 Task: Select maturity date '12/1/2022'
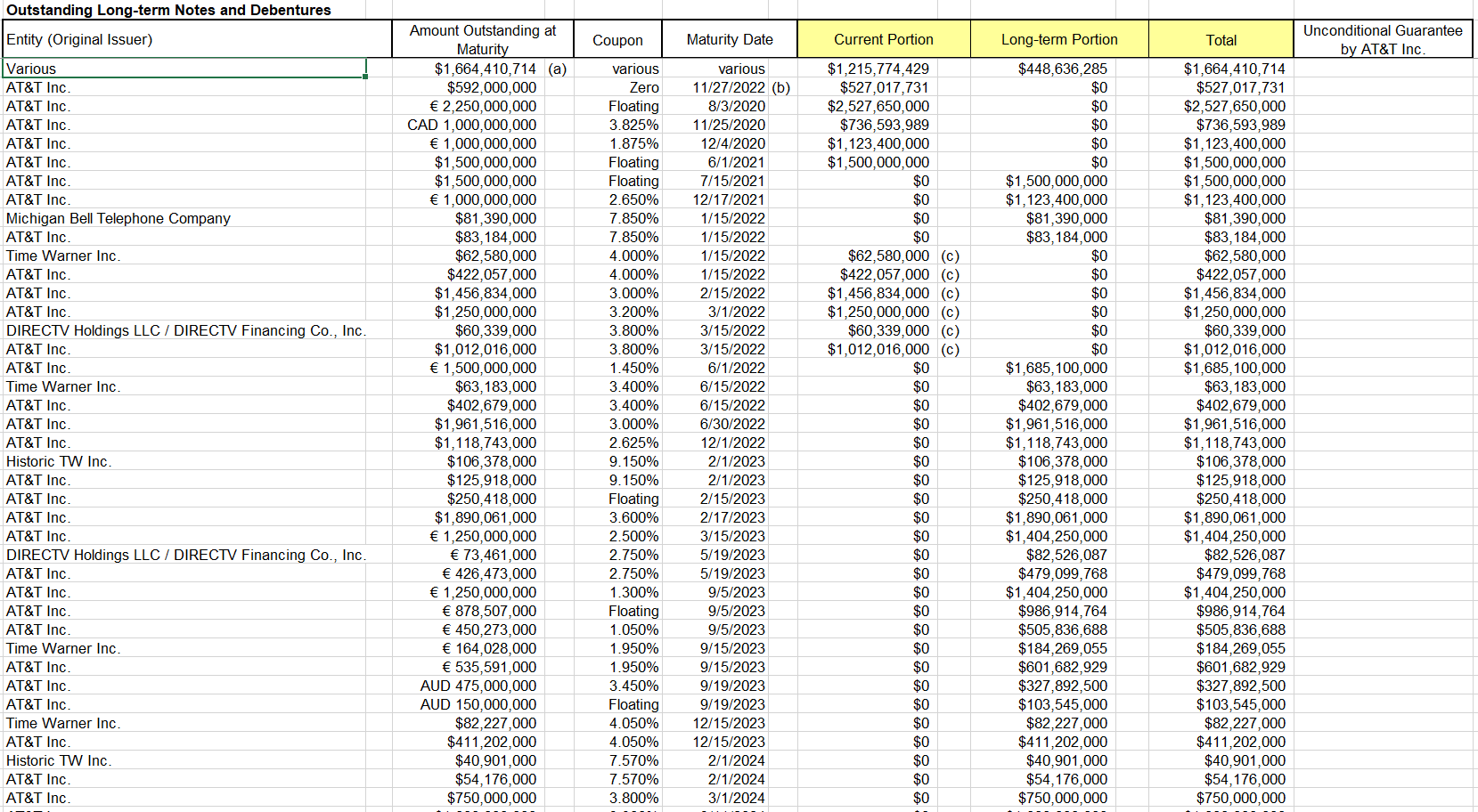pyautogui.click(x=715, y=443)
